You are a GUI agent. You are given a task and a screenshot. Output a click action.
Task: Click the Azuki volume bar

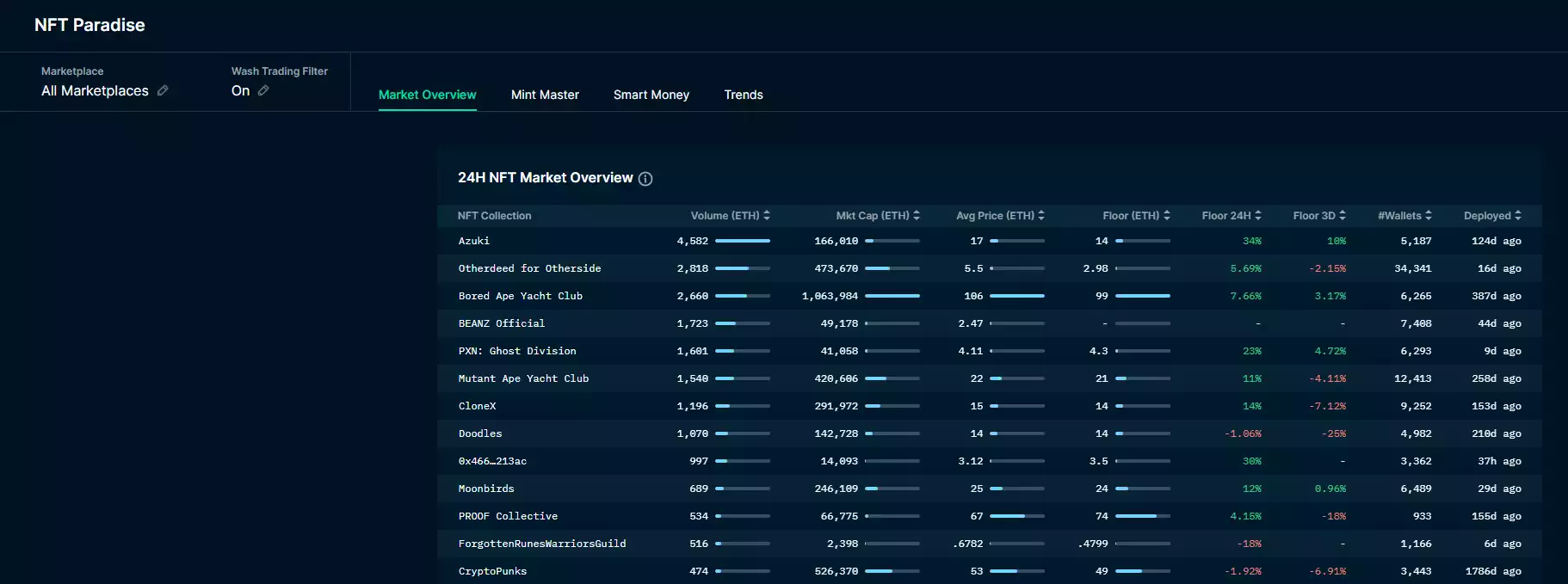coord(743,241)
